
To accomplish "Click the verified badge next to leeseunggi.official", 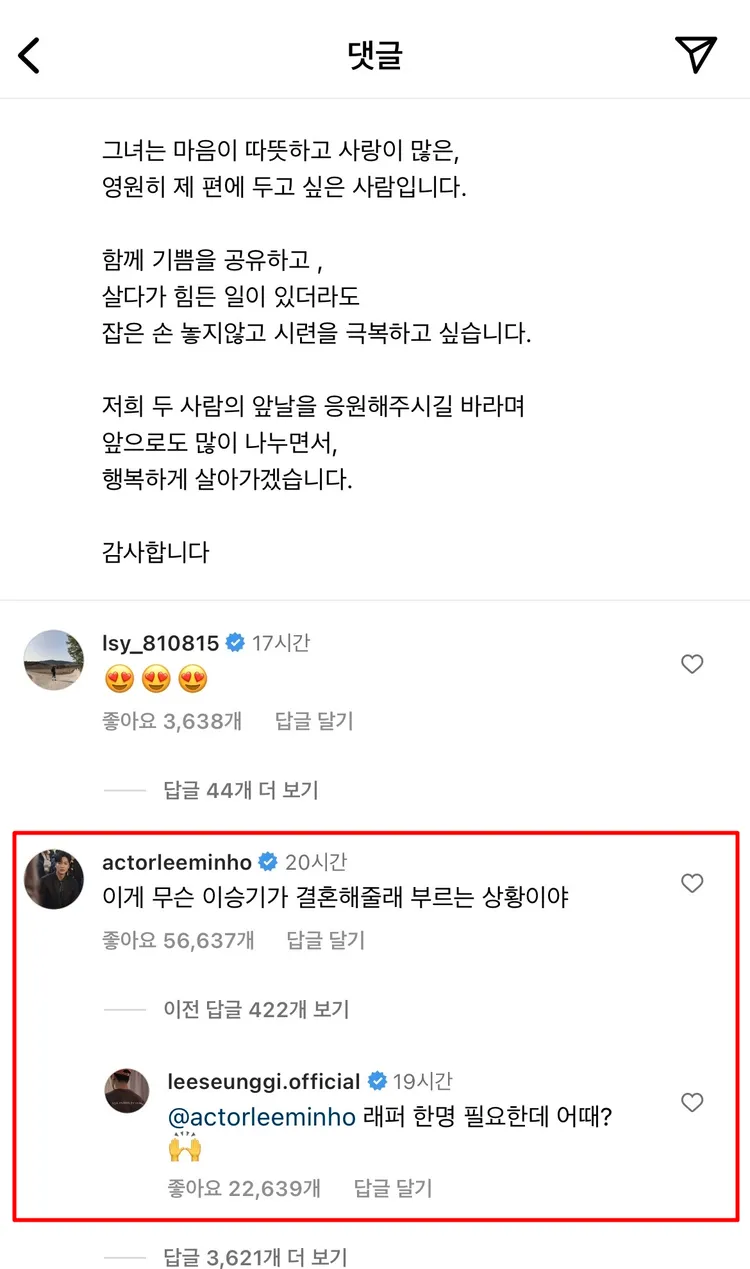I will (377, 1081).
